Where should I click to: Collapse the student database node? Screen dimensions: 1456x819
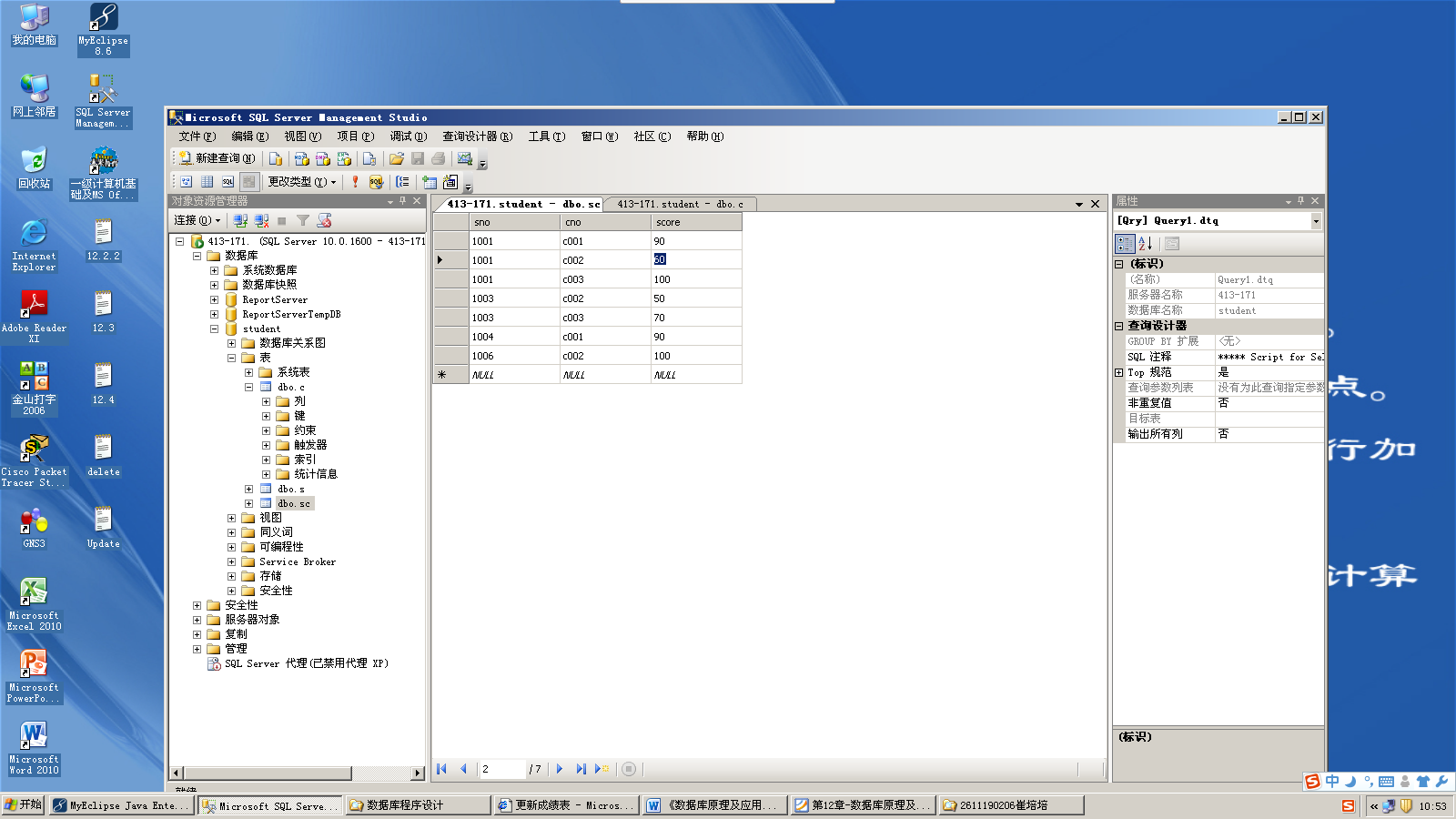click(214, 329)
